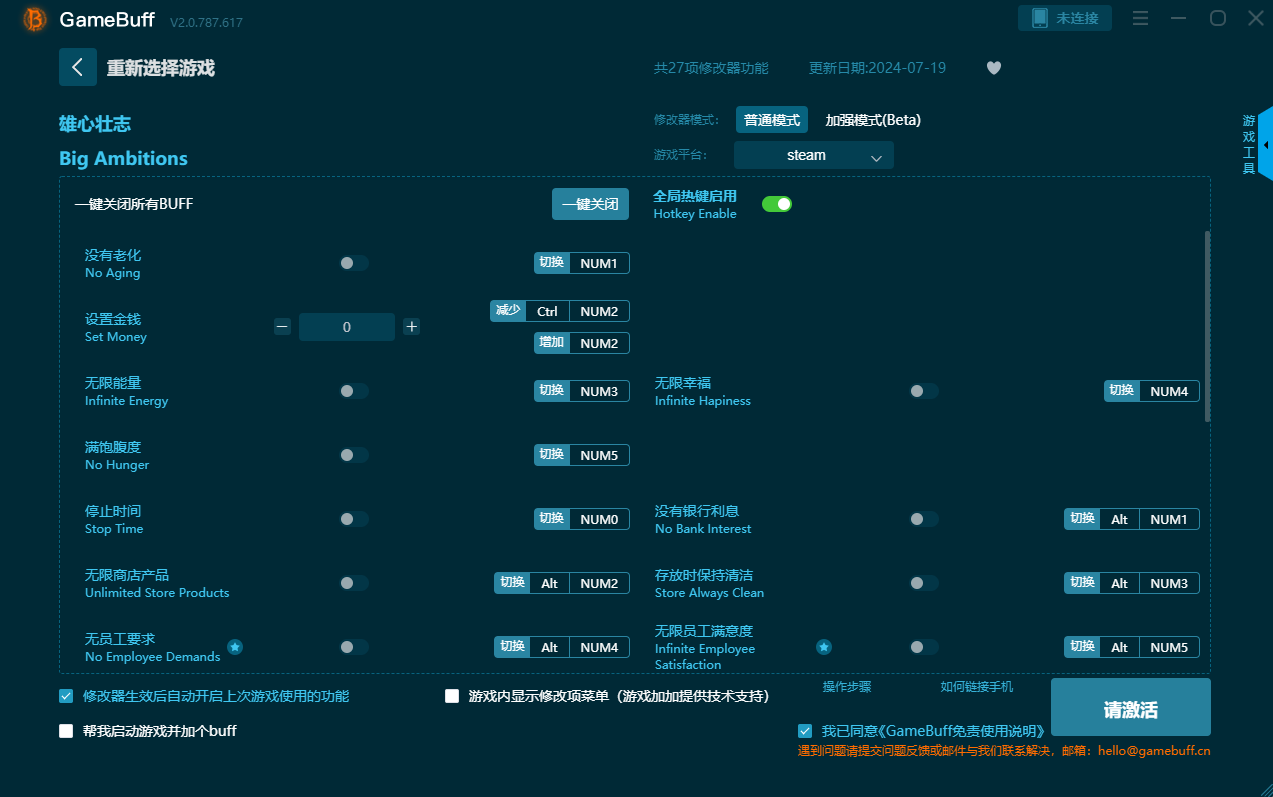The image size is (1273, 797).
Task: Toggle the No Bank Interest switch
Action: pyautogui.click(x=924, y=519)
